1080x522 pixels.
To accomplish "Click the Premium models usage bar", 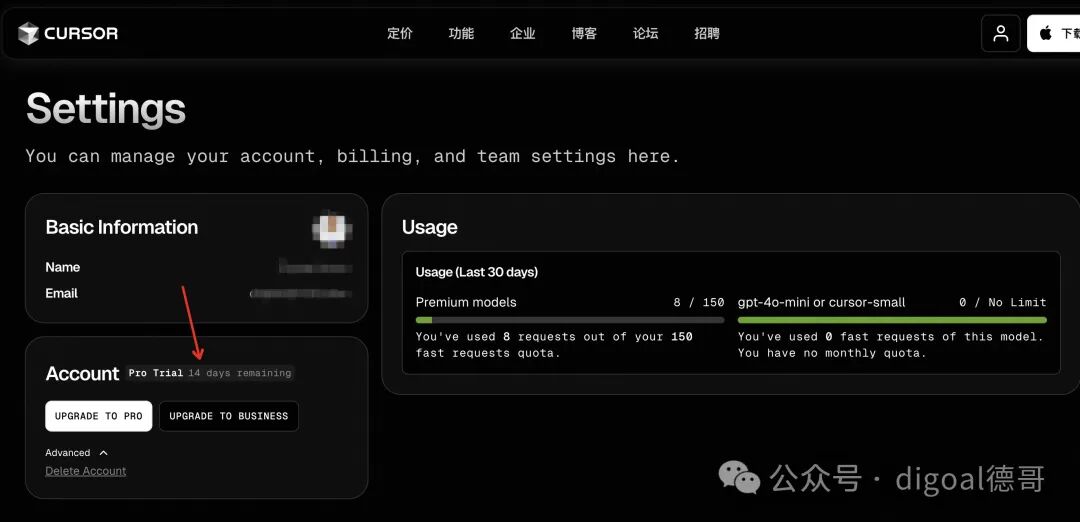I will [570, 320].
